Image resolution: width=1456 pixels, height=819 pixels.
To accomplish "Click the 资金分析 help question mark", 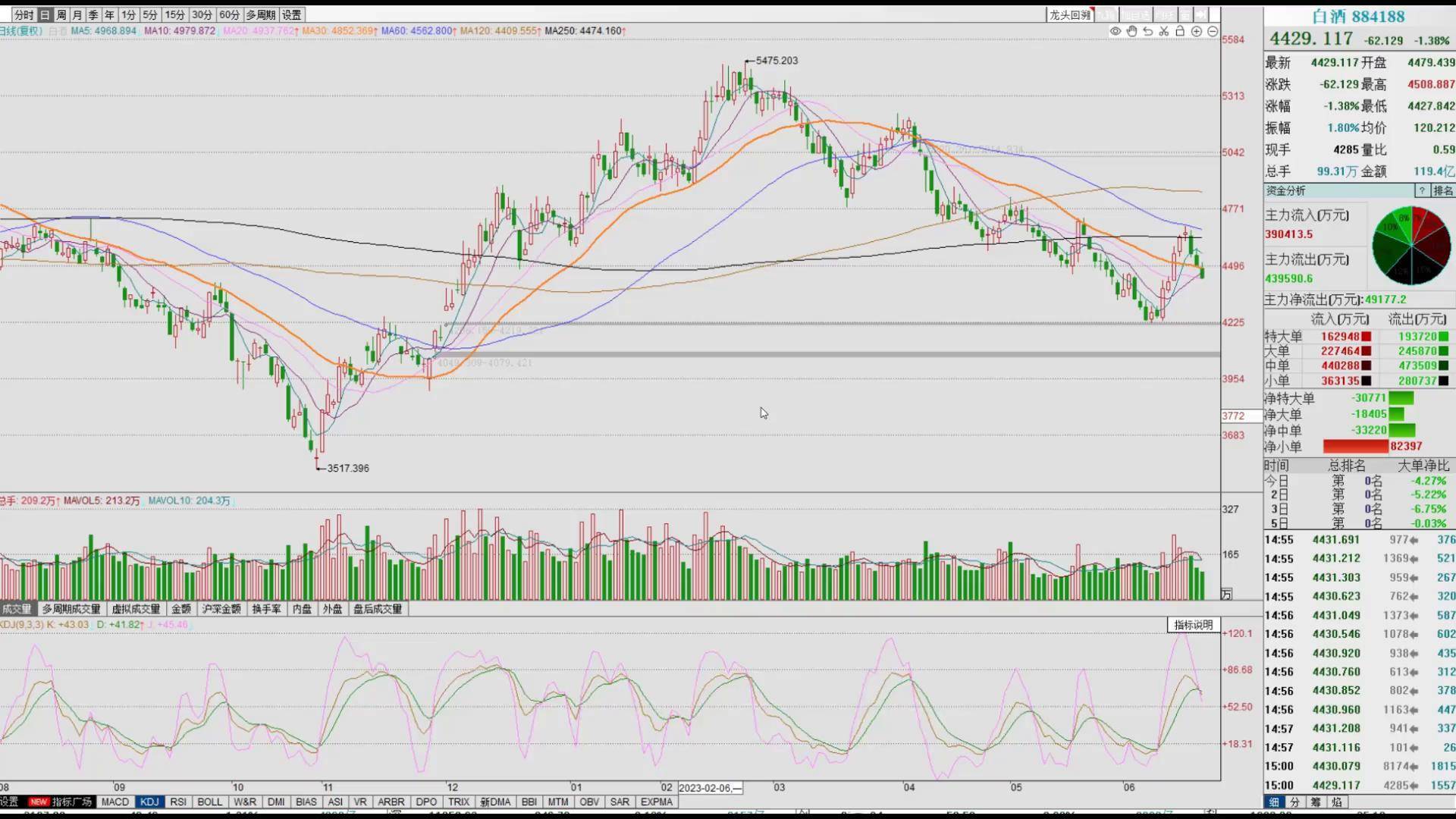I will tap(1423, 191).
